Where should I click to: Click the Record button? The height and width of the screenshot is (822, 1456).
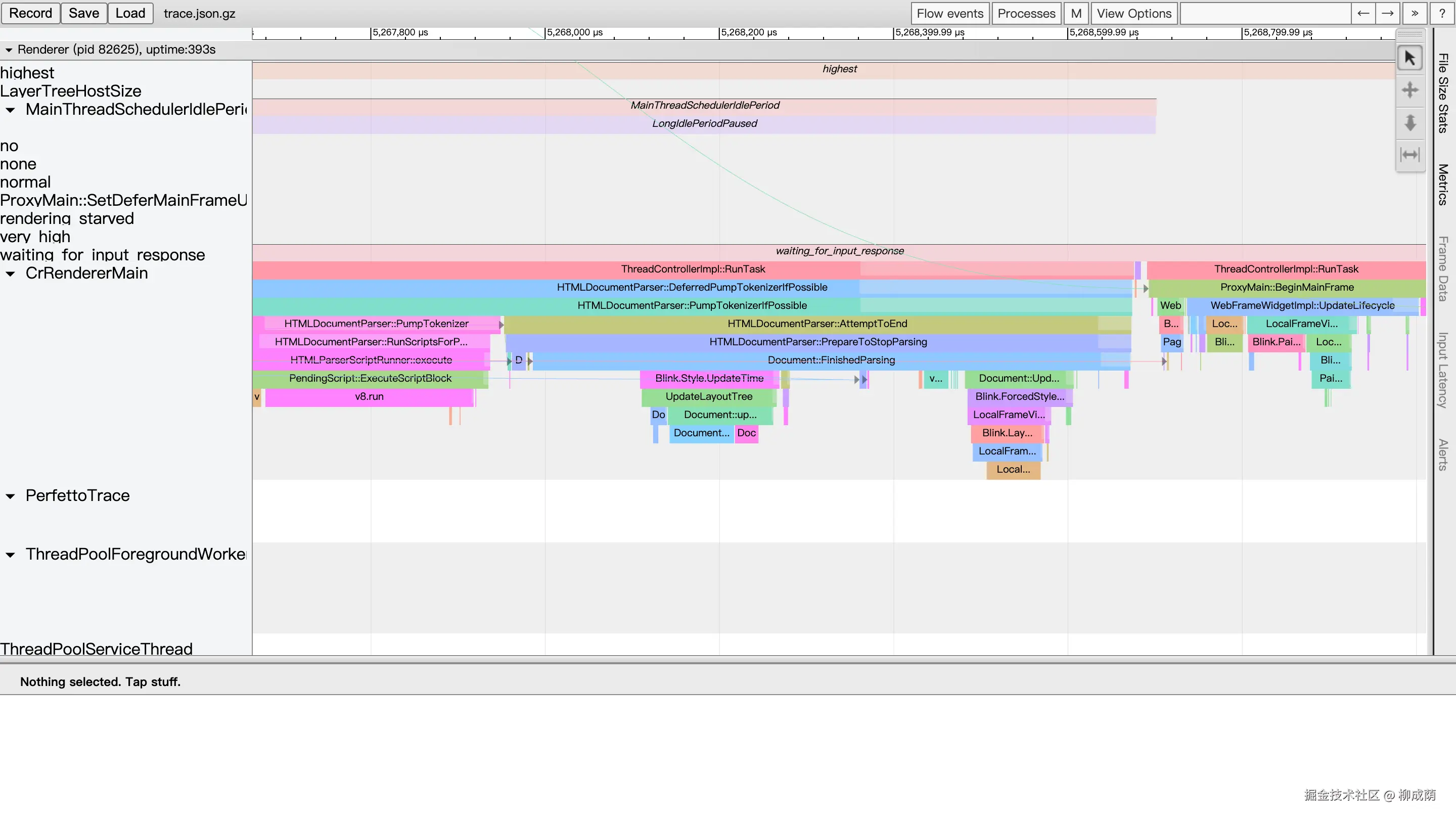30,13
